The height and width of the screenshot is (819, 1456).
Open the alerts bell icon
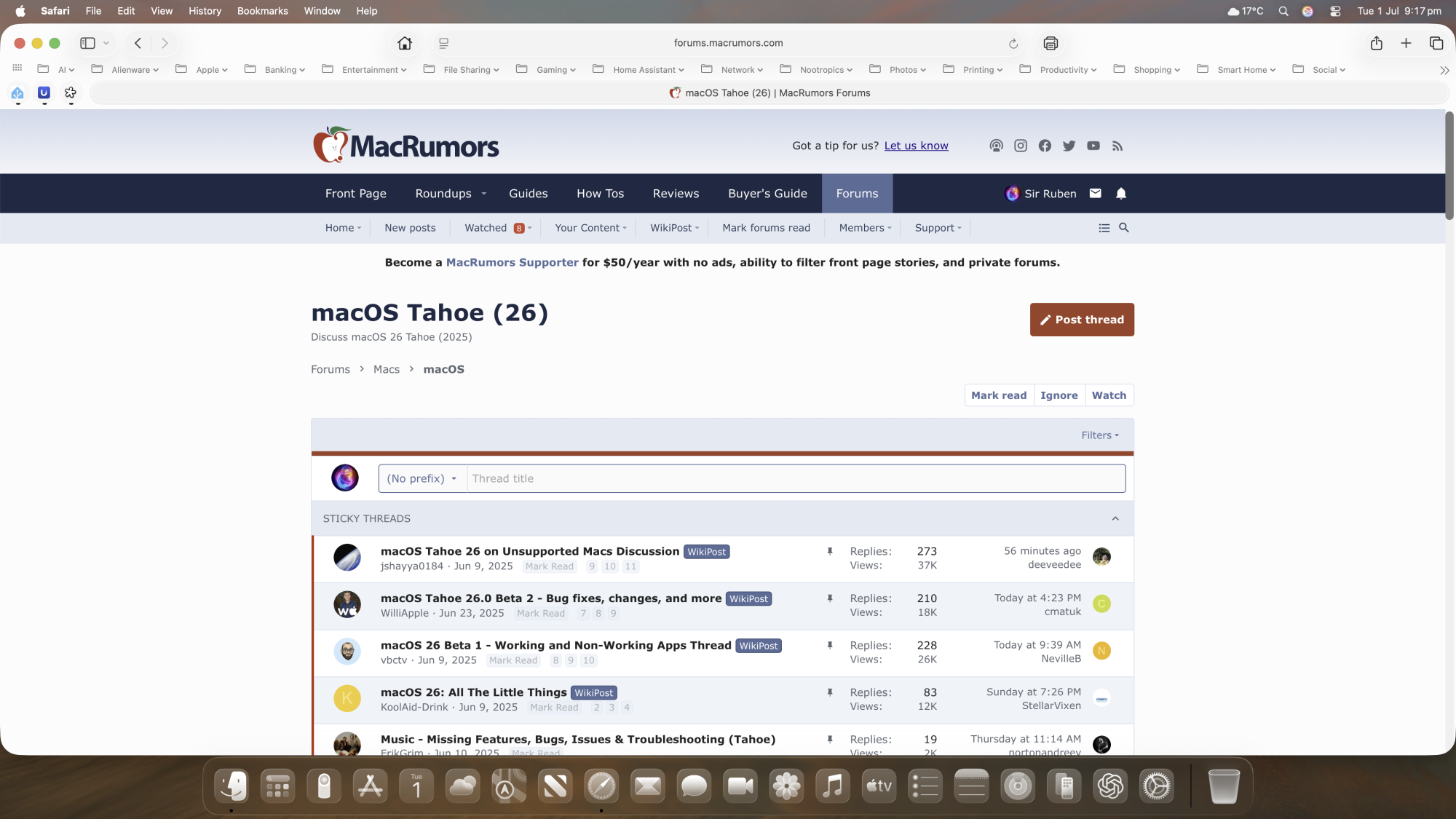1121,194
